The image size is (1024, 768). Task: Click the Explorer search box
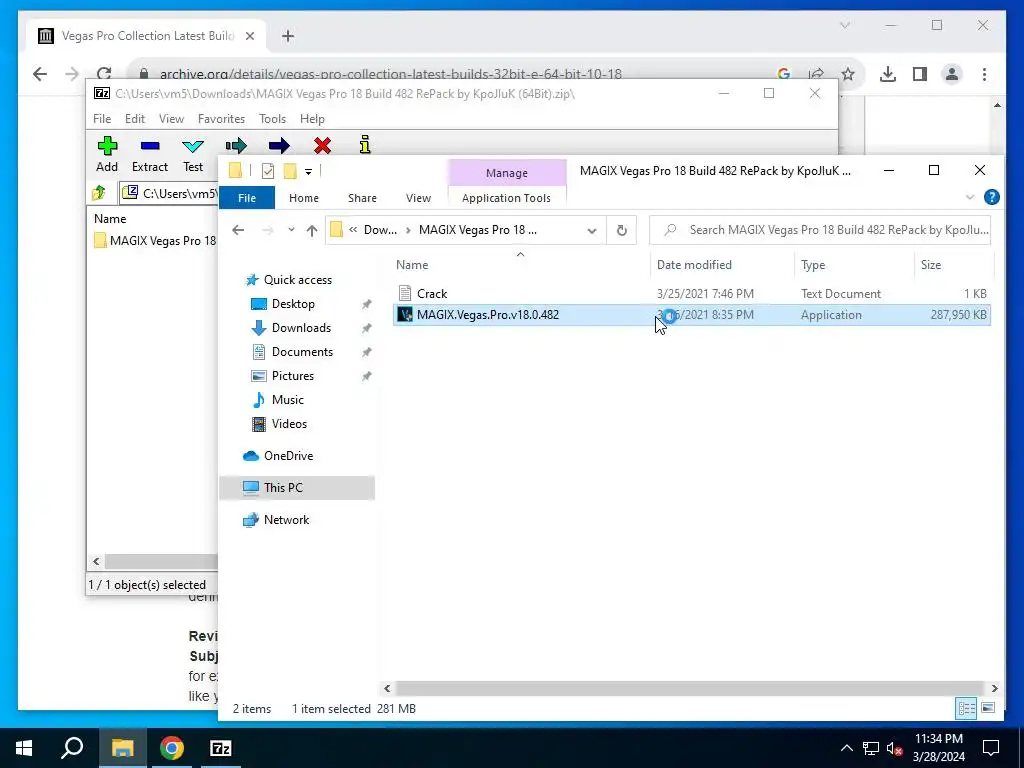820,230
